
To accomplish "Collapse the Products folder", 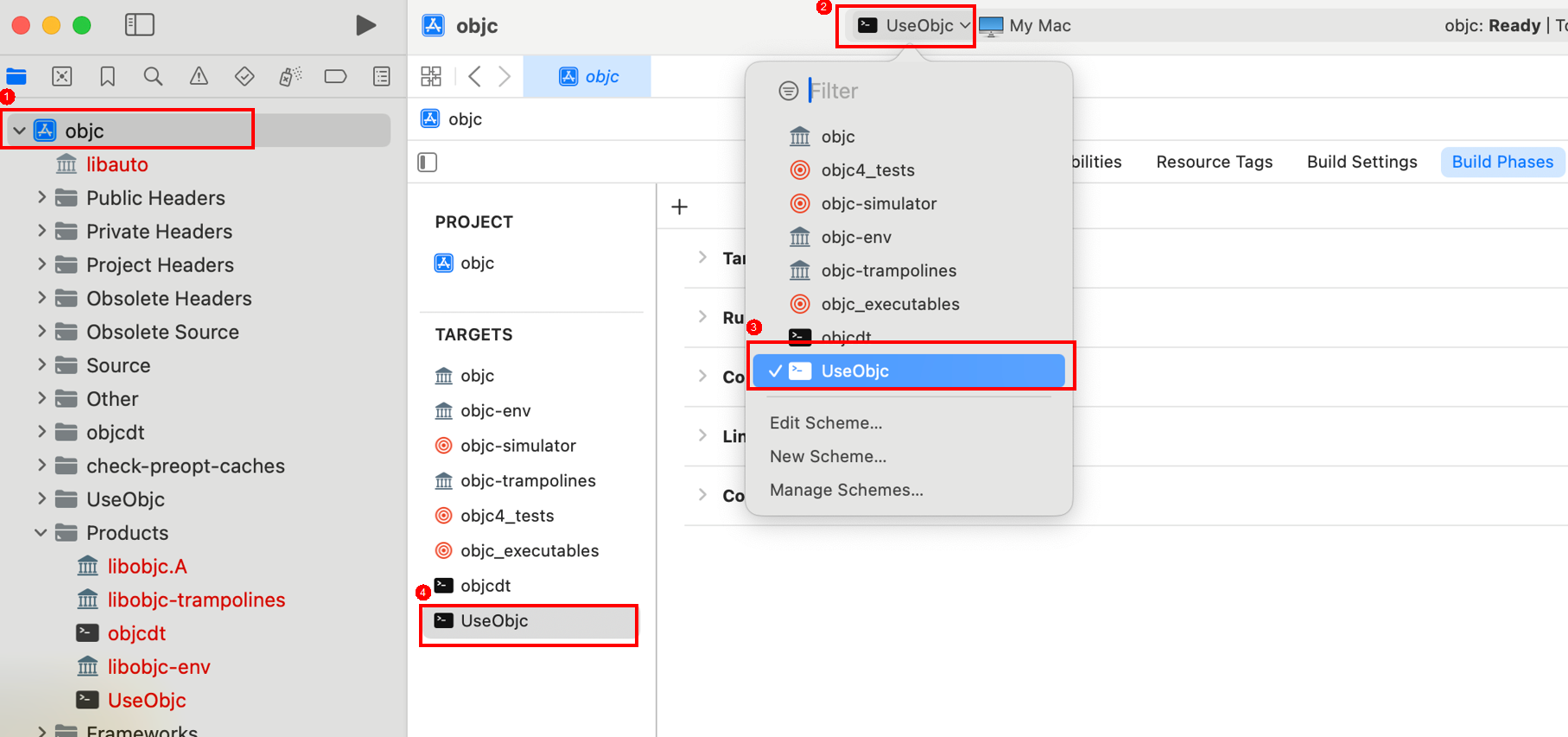I will click(41, 533).
